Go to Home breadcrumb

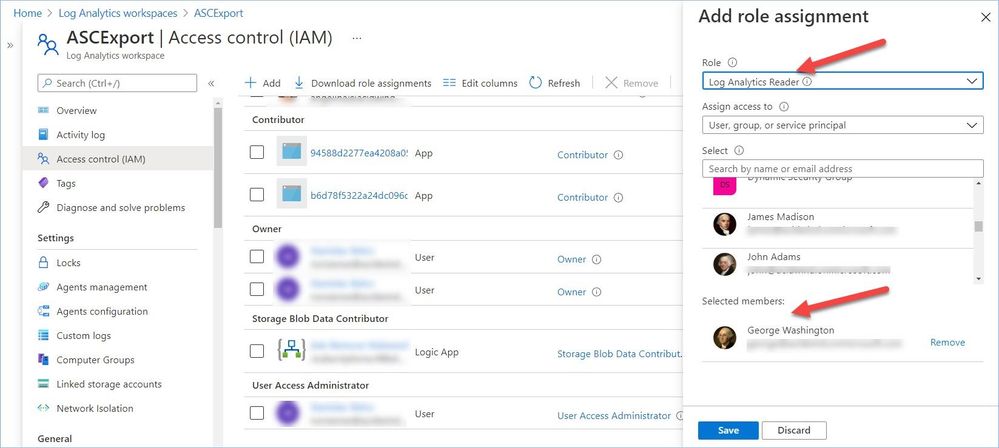pyautogui.click(x=27, y=13)
